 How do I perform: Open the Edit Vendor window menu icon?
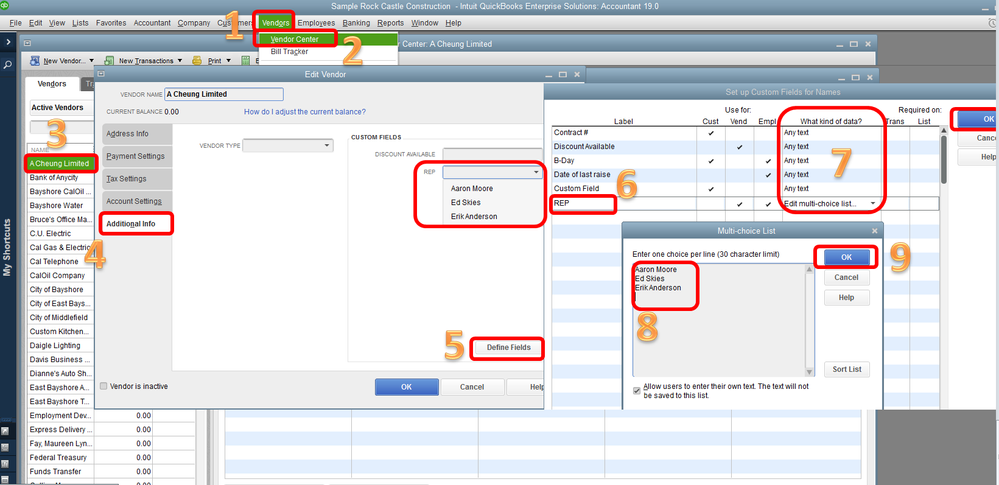[x=101, y=75]
